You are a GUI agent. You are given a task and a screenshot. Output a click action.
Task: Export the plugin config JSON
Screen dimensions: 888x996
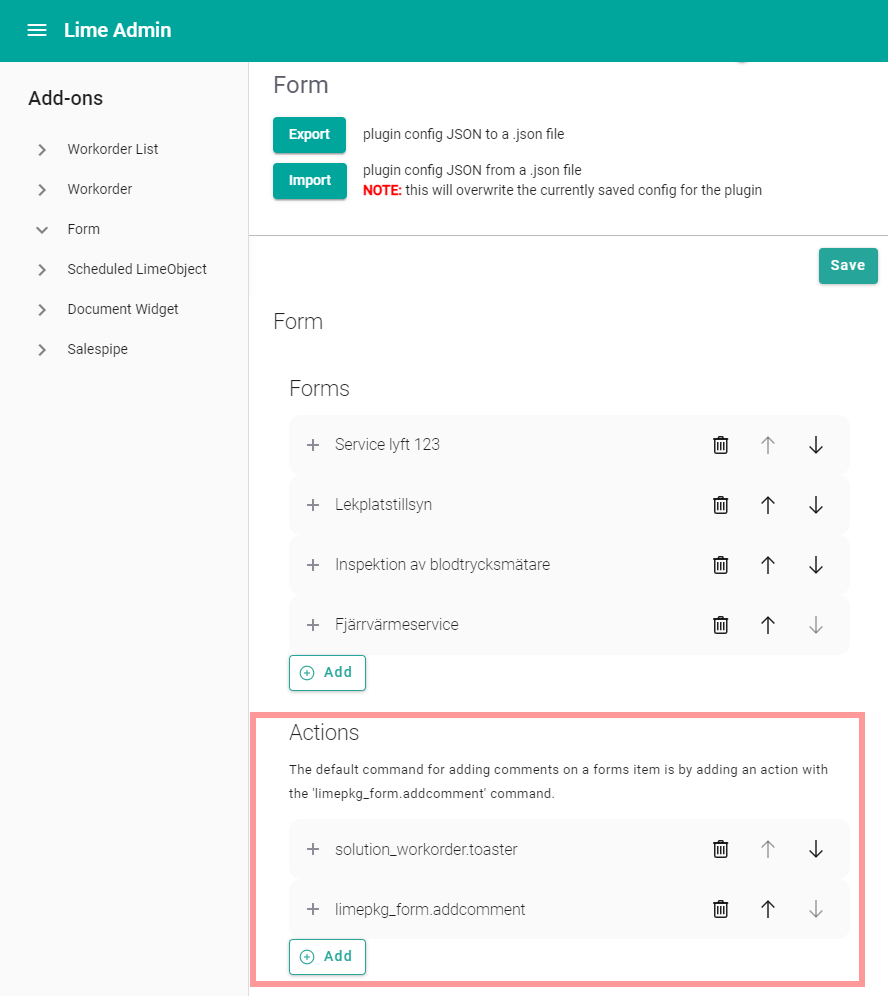click(309, 134)
